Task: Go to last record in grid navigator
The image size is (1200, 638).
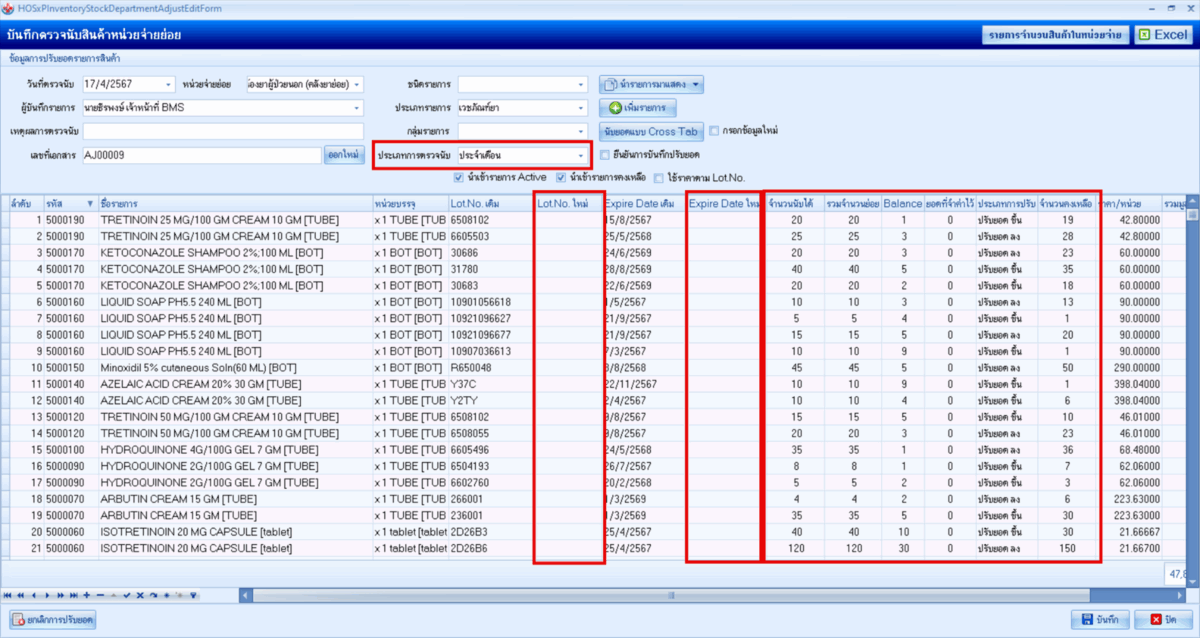Action: tap(74, 596)
